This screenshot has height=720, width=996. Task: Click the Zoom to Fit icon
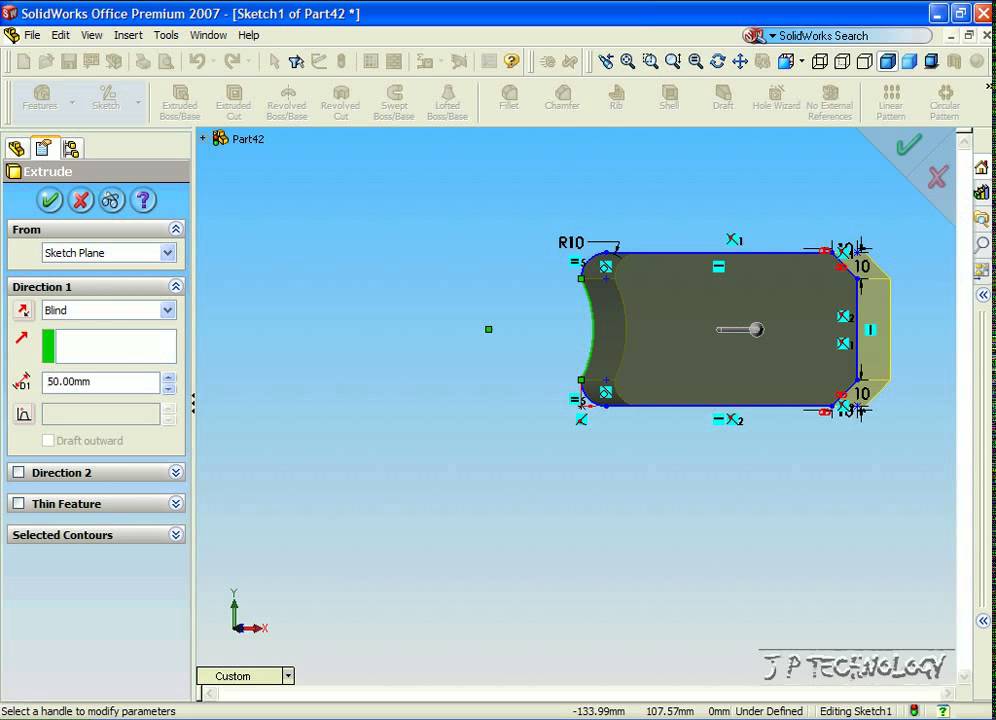628,61
